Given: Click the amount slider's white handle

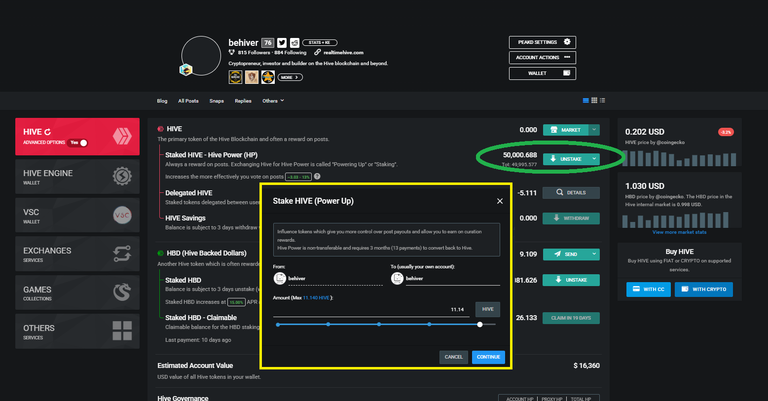Looking at the screenshot, I should 480,325.
